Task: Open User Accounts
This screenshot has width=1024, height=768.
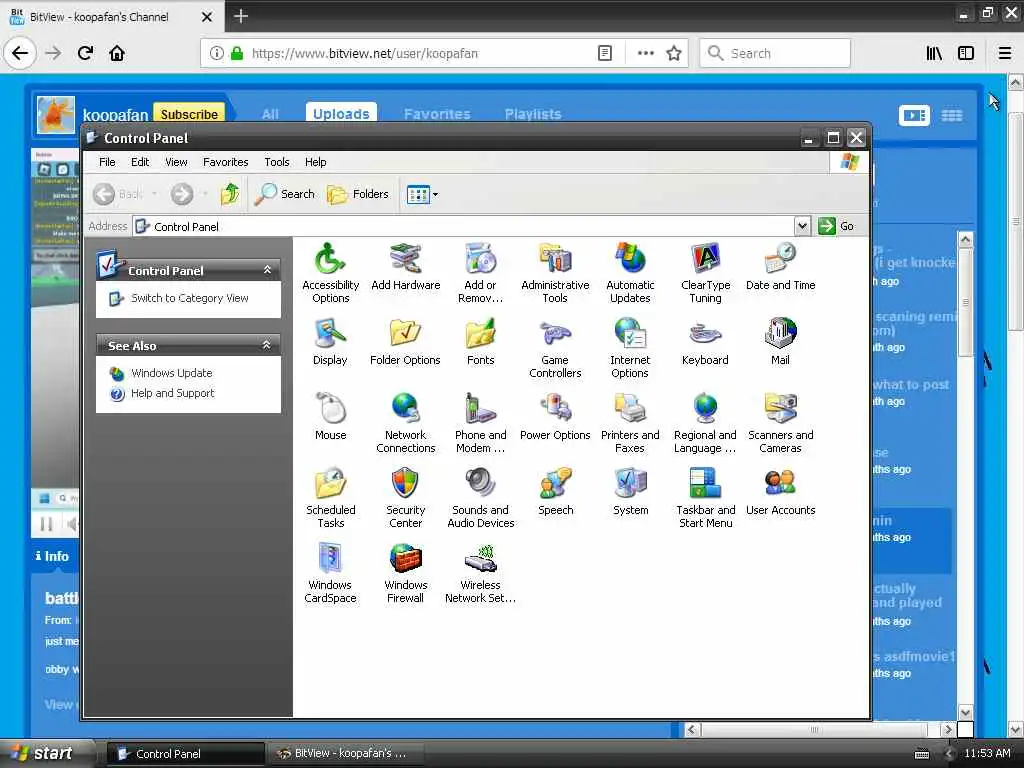Action: coord(780,492)
